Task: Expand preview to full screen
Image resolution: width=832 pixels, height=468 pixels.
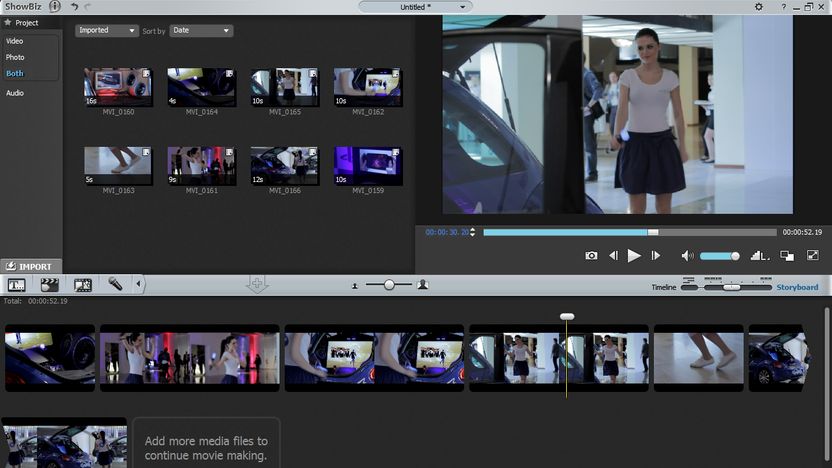Action: coord(813,255)
